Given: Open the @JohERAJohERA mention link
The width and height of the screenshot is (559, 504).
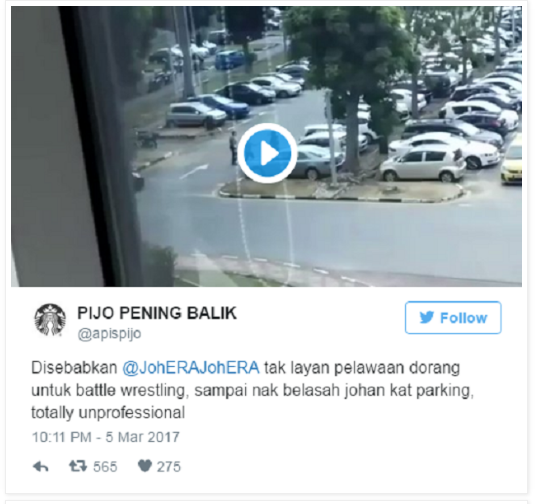Looking at the screenshot, I should pos(191,367).
